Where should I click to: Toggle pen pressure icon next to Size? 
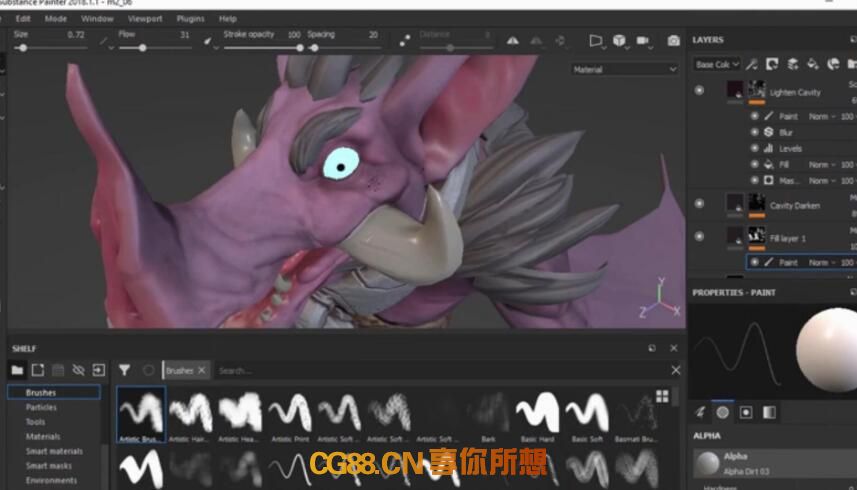[103, 40]
